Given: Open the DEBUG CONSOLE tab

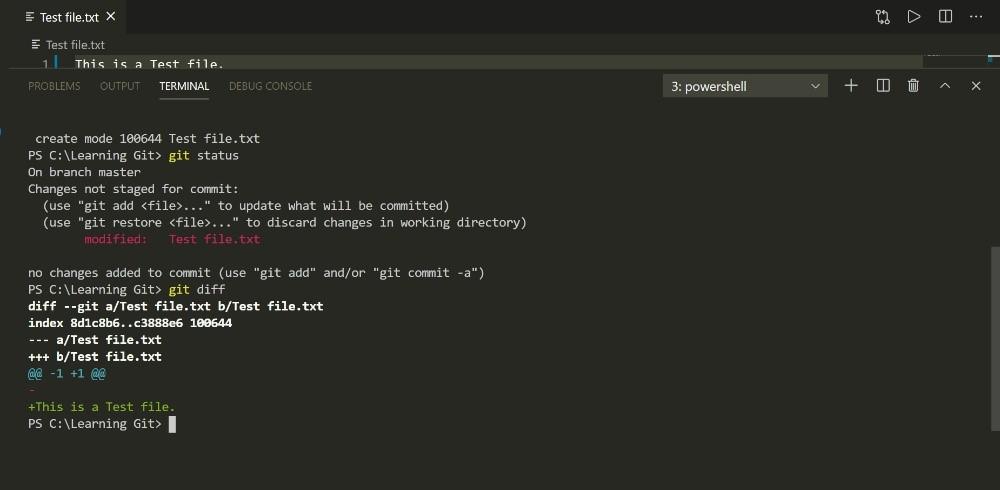Looking at the screenshot, I should click(270, 86).
